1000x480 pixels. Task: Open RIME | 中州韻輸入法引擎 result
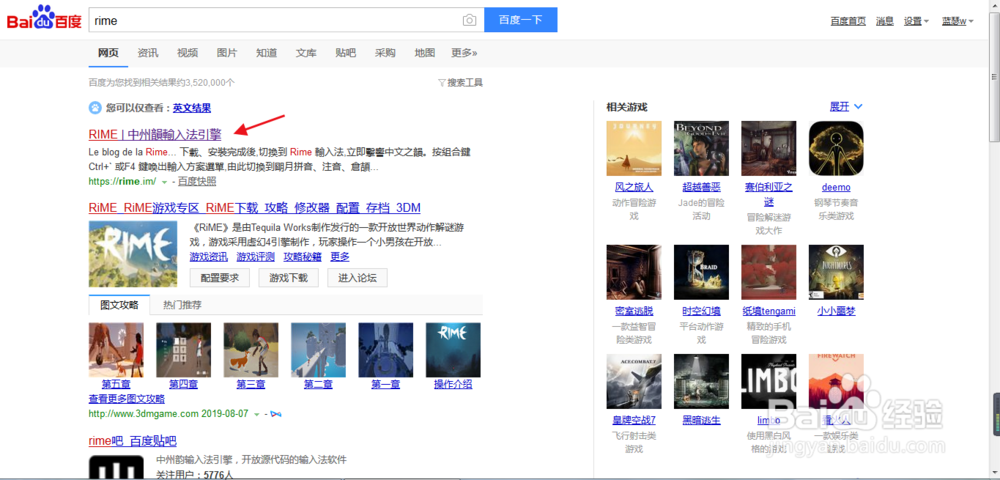[x=155, y=135]
